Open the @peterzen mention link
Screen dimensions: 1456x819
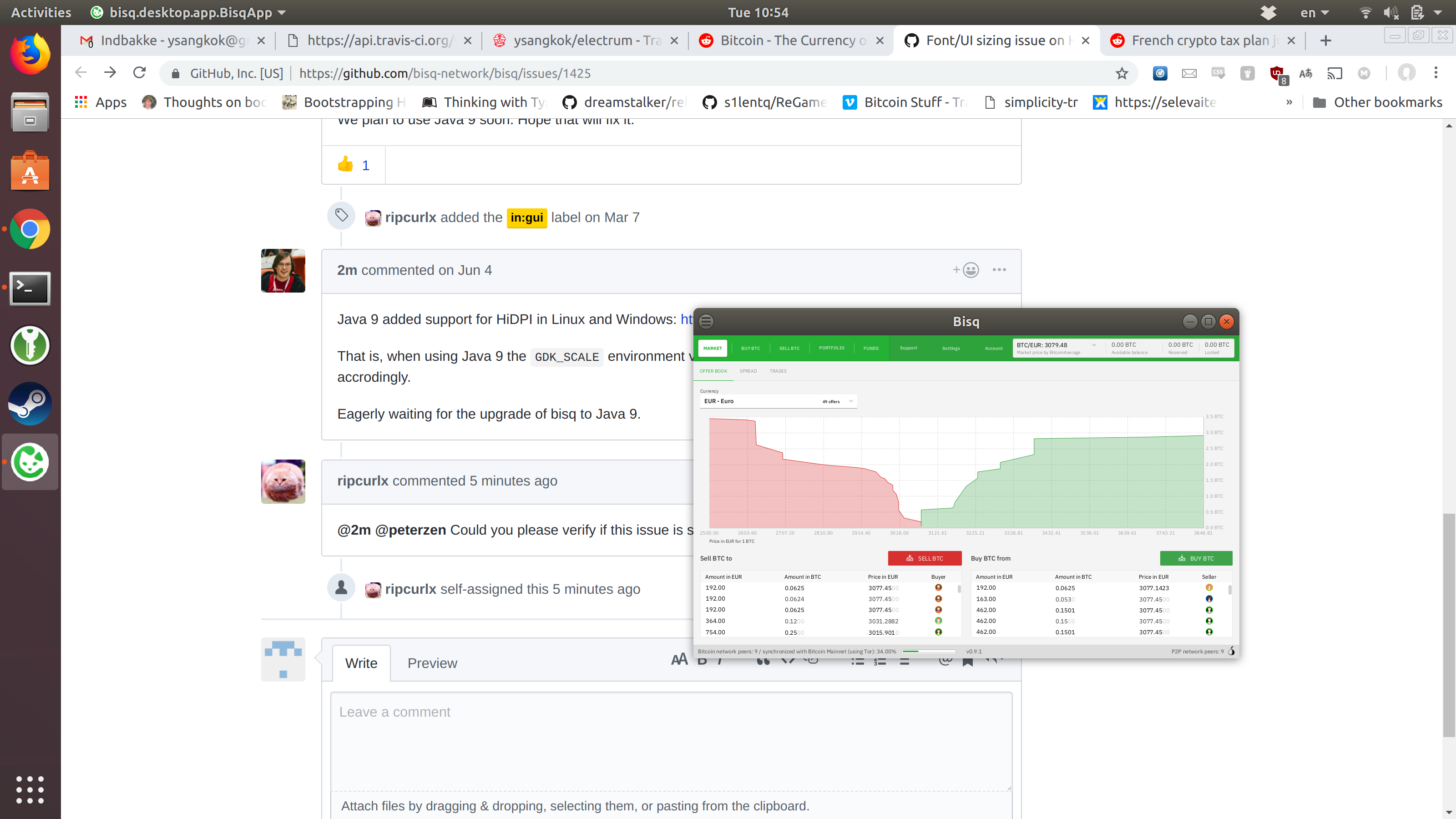click(x=410, y=530)
